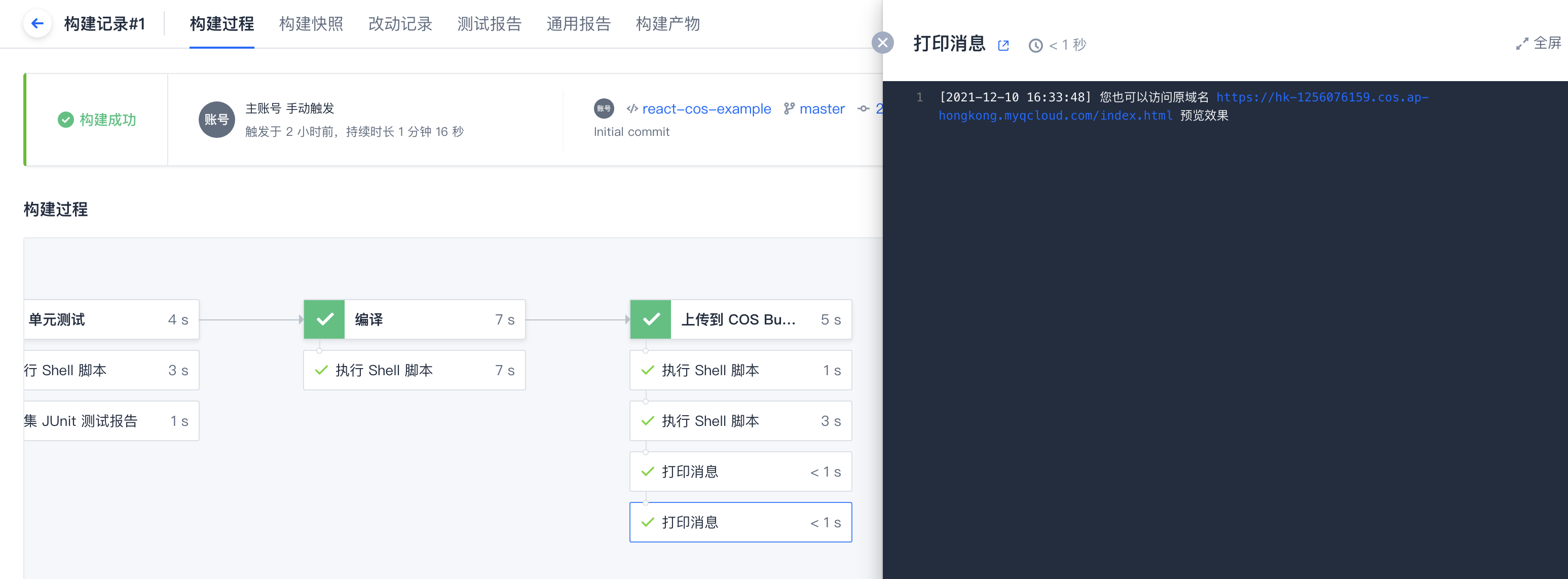Click the 构建过程 section heading

[55, 209]
